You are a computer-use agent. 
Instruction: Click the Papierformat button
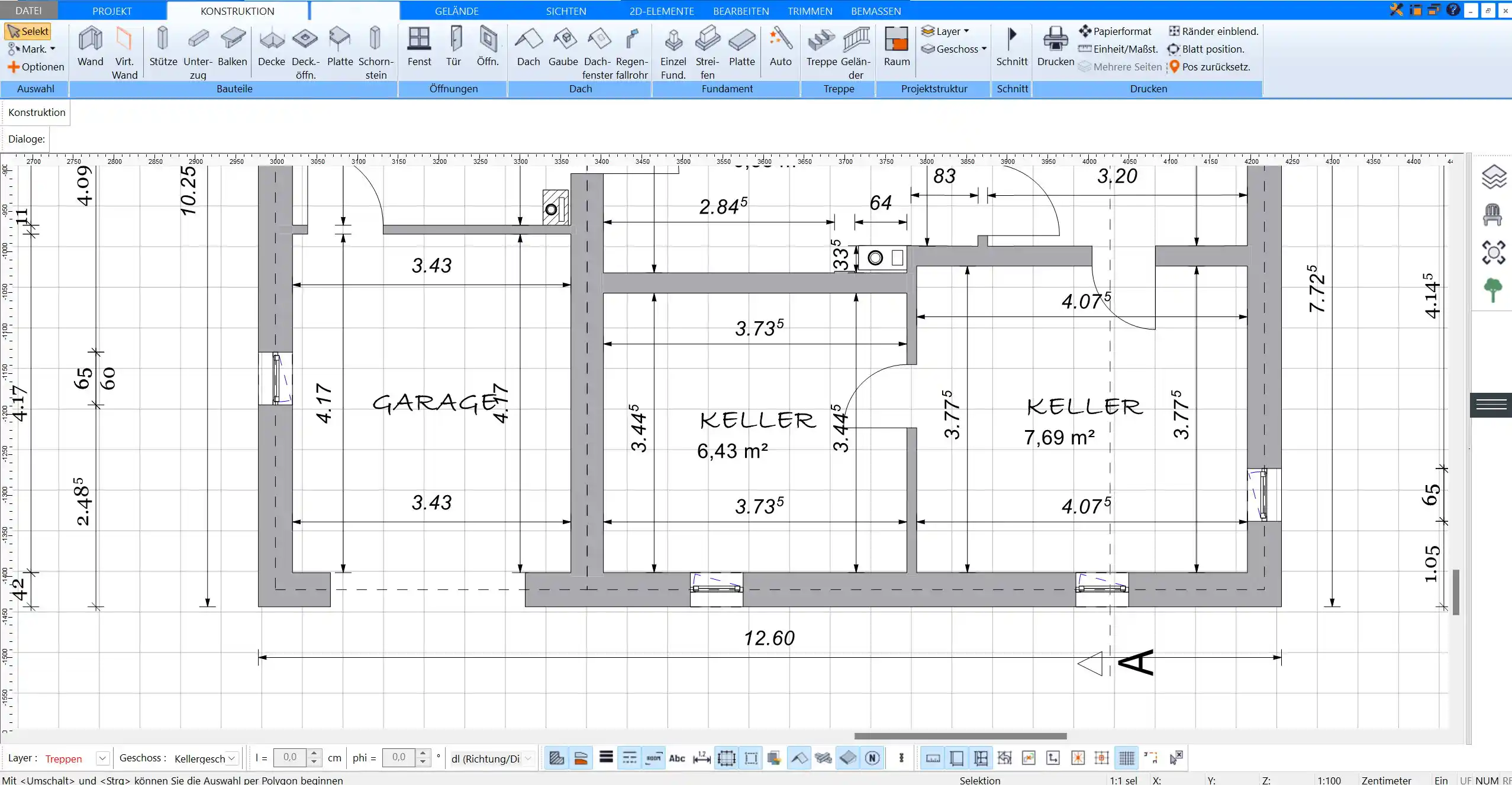click(1116, 31)
